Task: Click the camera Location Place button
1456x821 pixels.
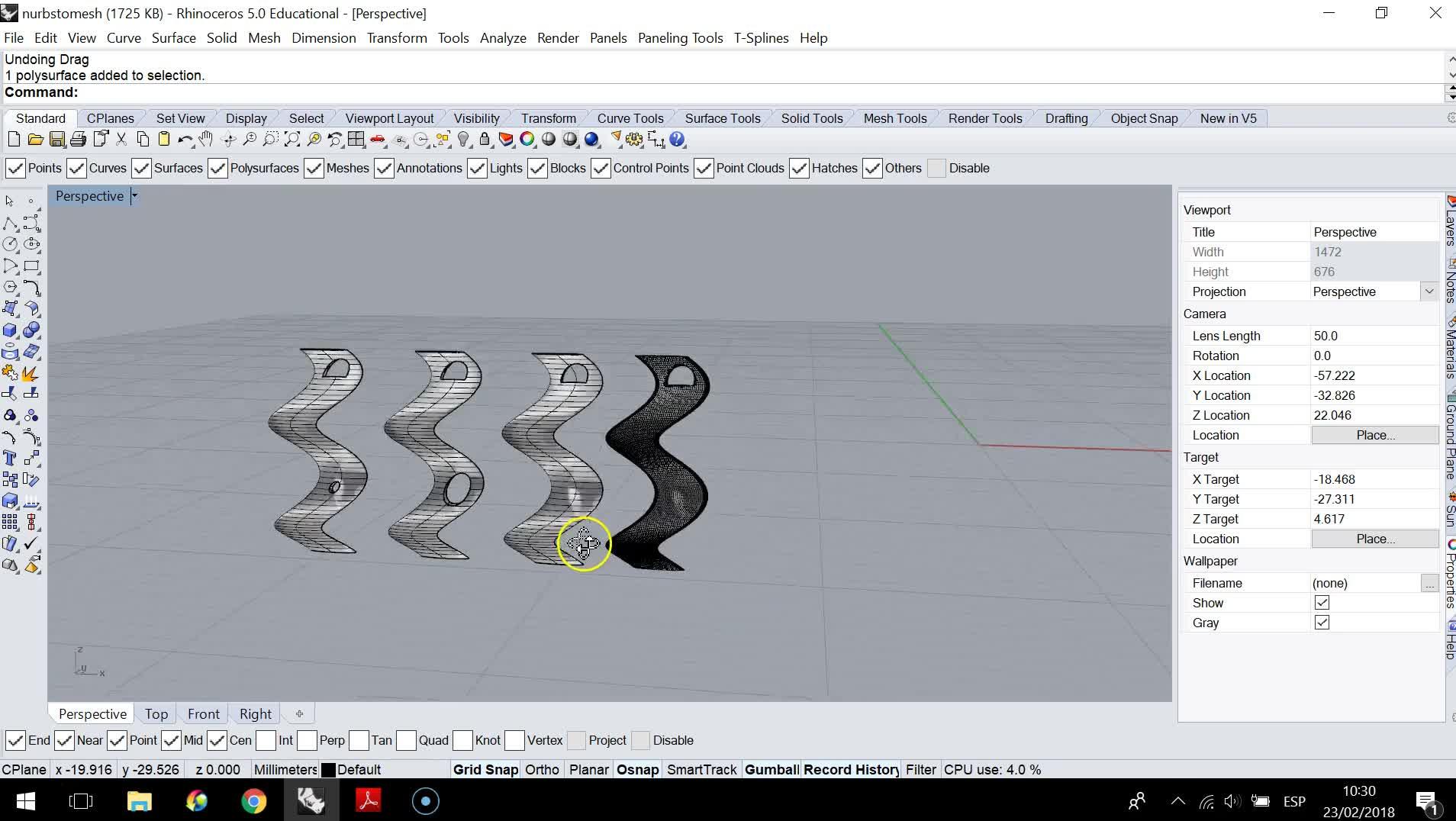Action: pyautogui.click(x=1374, y=435)
